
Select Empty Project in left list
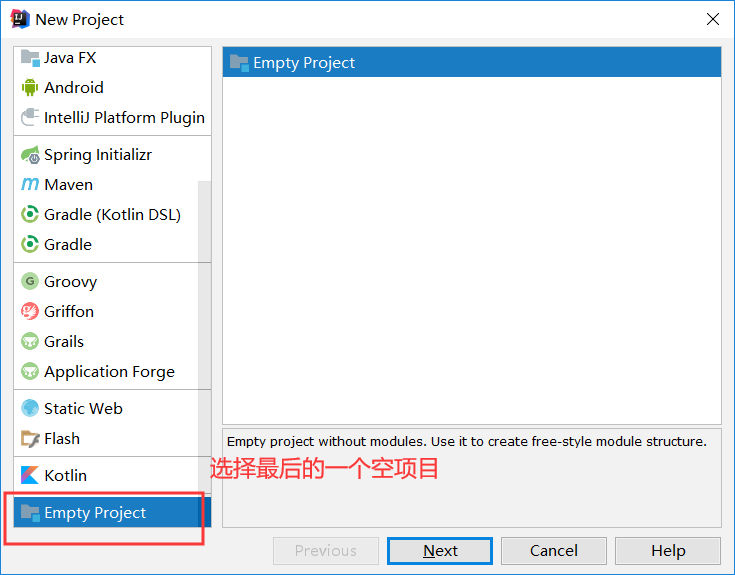(112, 512)
